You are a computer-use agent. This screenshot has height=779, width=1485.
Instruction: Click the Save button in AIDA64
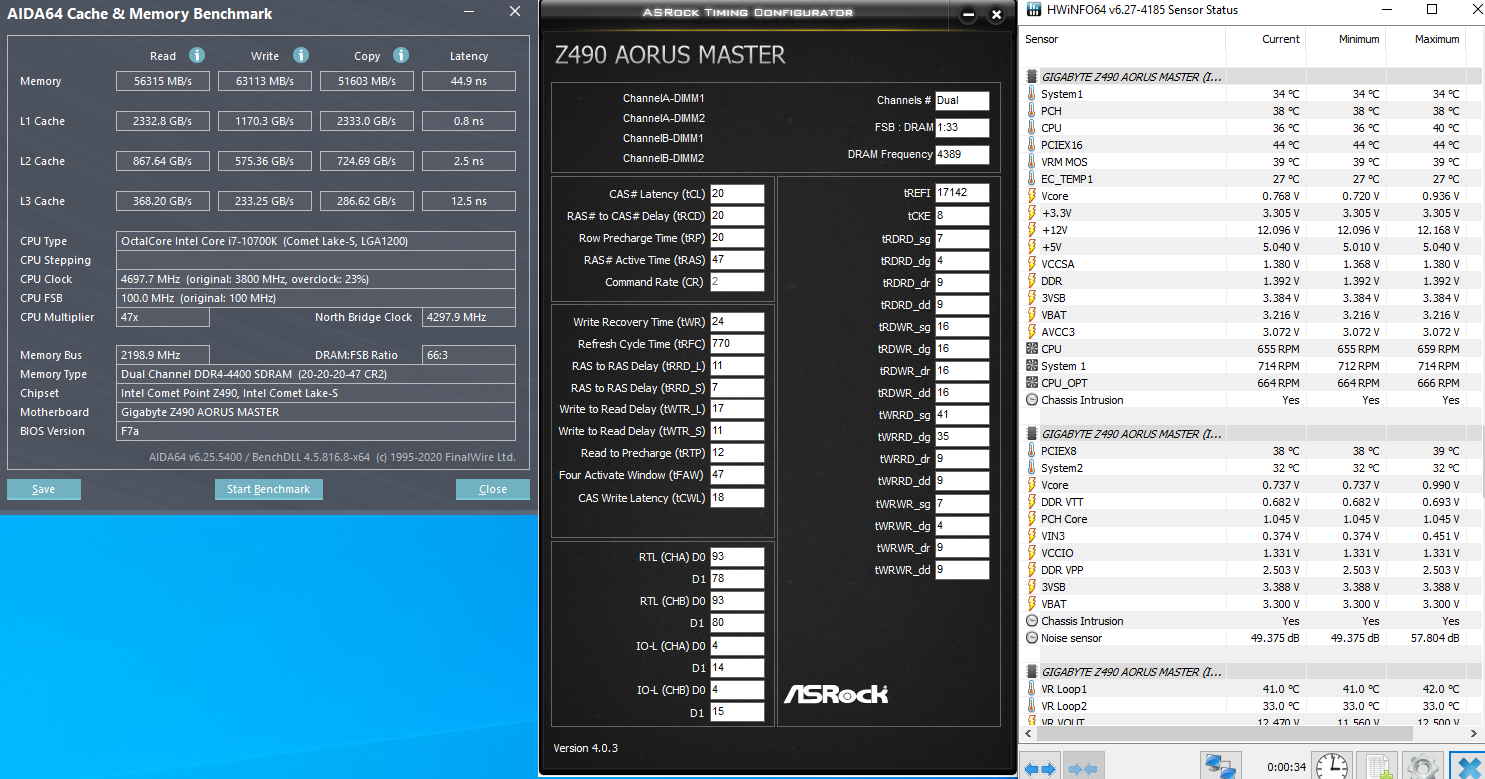point(44,489)
